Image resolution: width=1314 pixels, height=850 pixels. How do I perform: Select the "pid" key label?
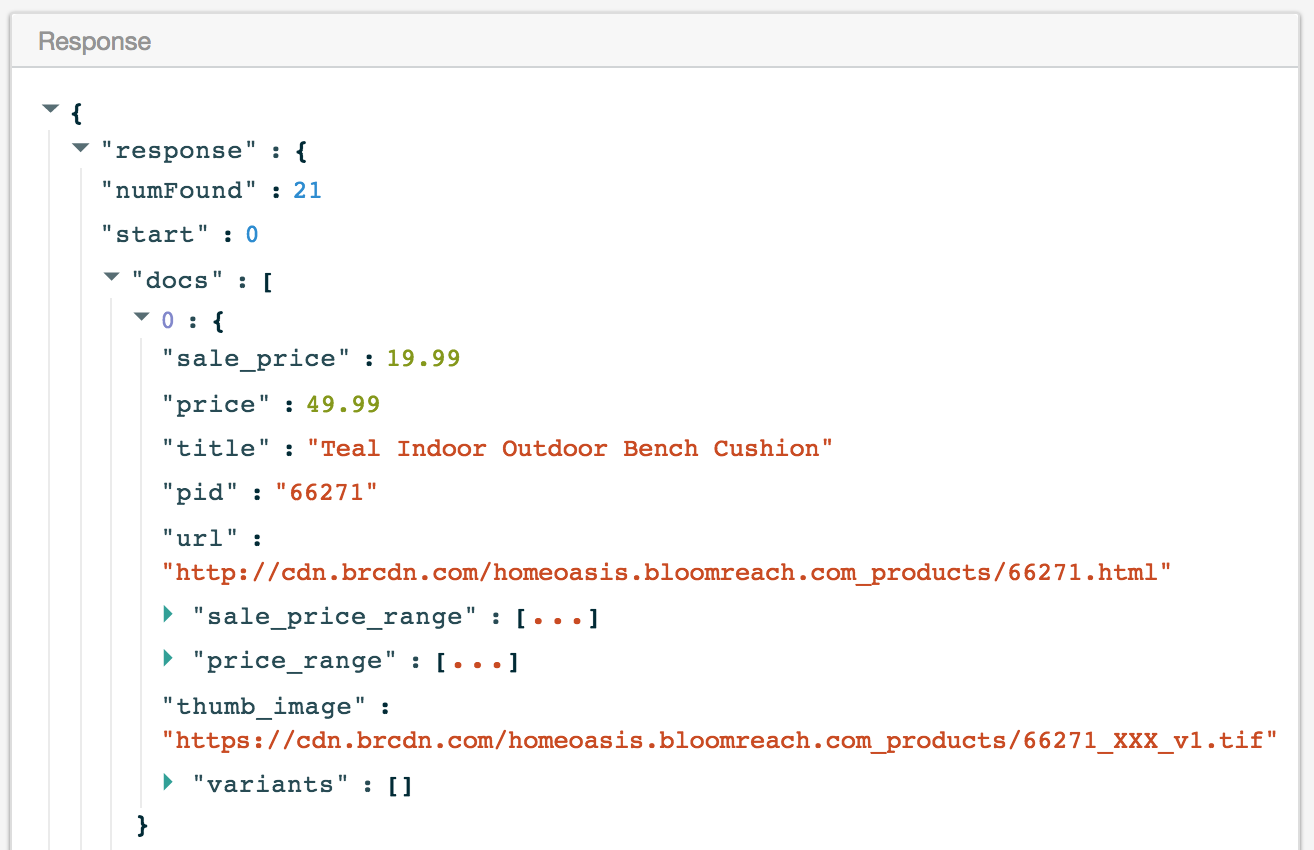point(202,493)
